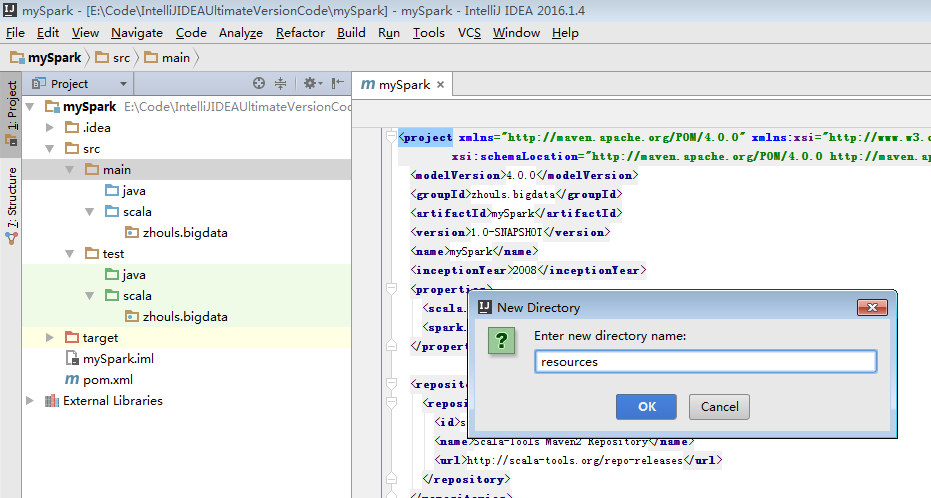Screen dimensions: 931x498
Task: Close the mySpark editor tab
Action: 441,85
